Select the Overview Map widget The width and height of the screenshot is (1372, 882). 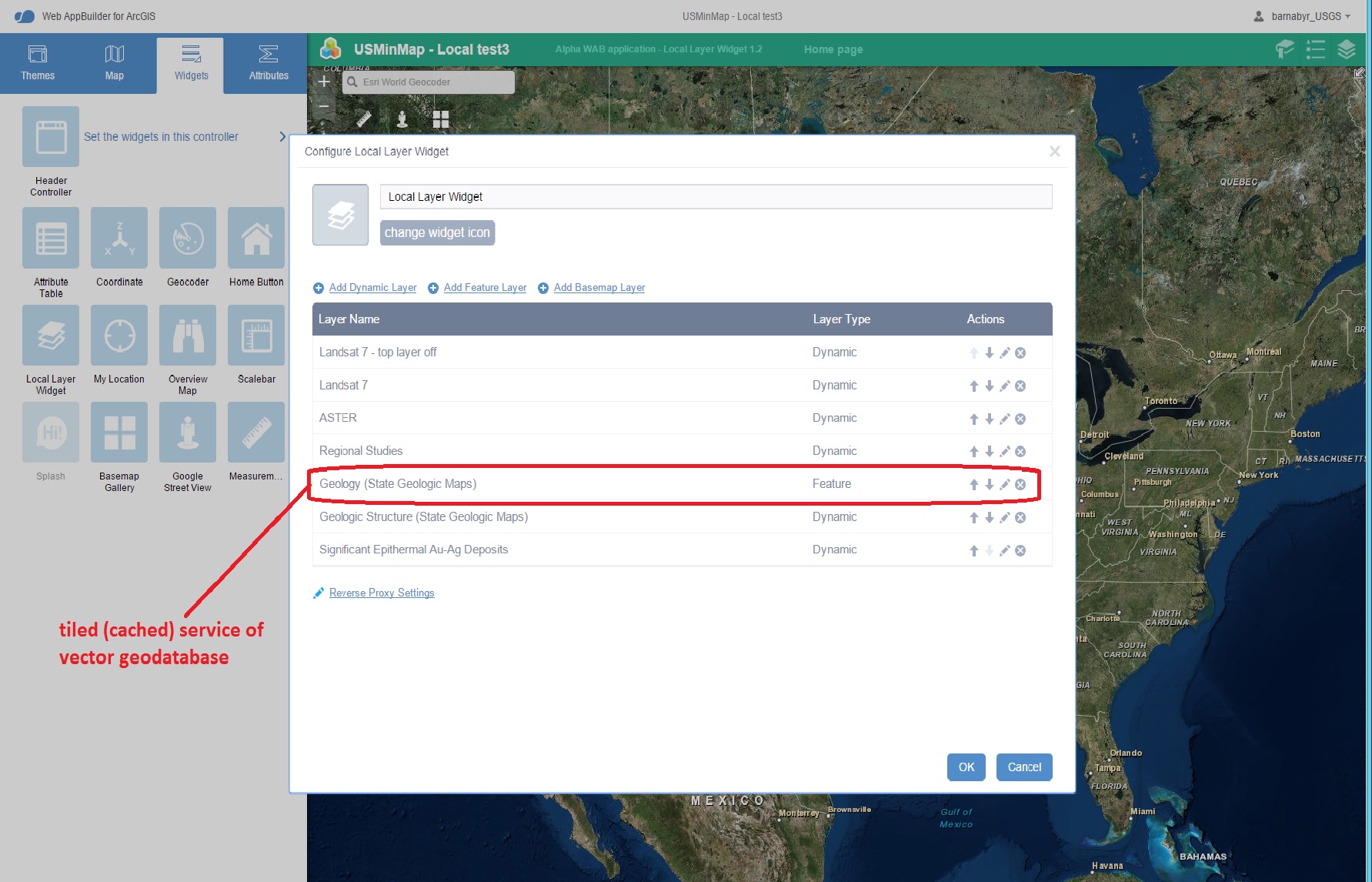point(188,336)
